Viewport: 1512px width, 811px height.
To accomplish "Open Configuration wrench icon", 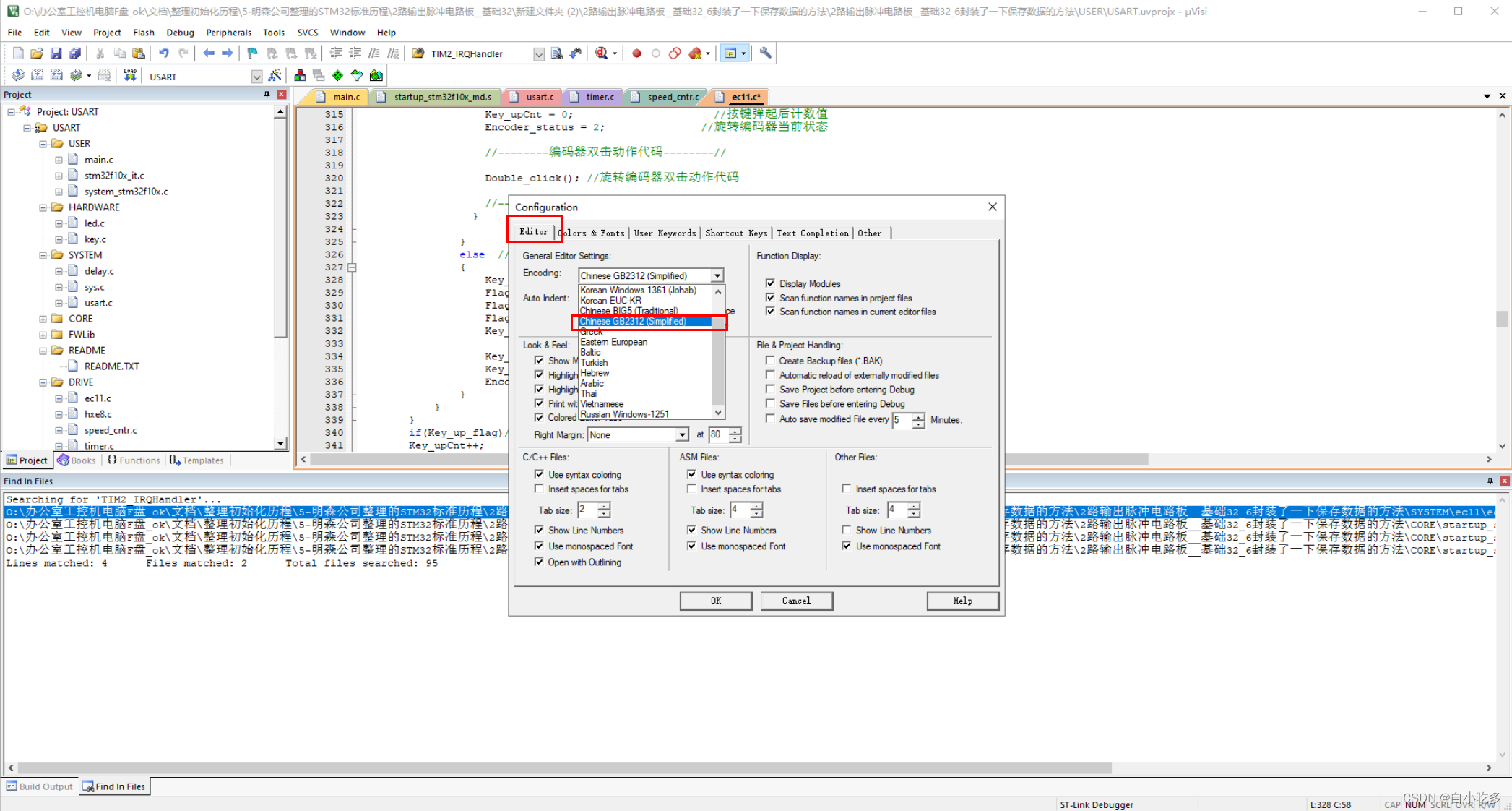I will pyautogui.click(x=765, y=53).
